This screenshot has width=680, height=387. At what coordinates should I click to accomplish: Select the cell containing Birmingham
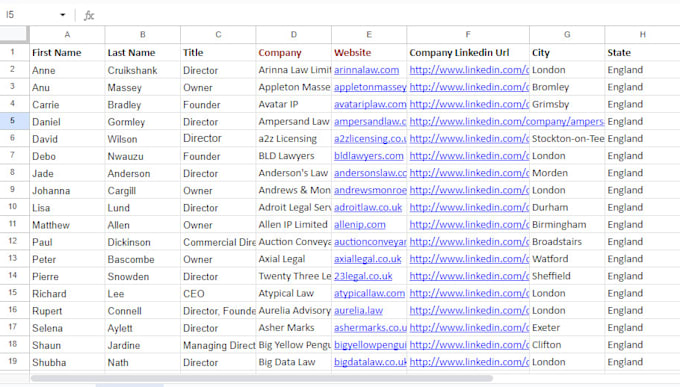567,225
